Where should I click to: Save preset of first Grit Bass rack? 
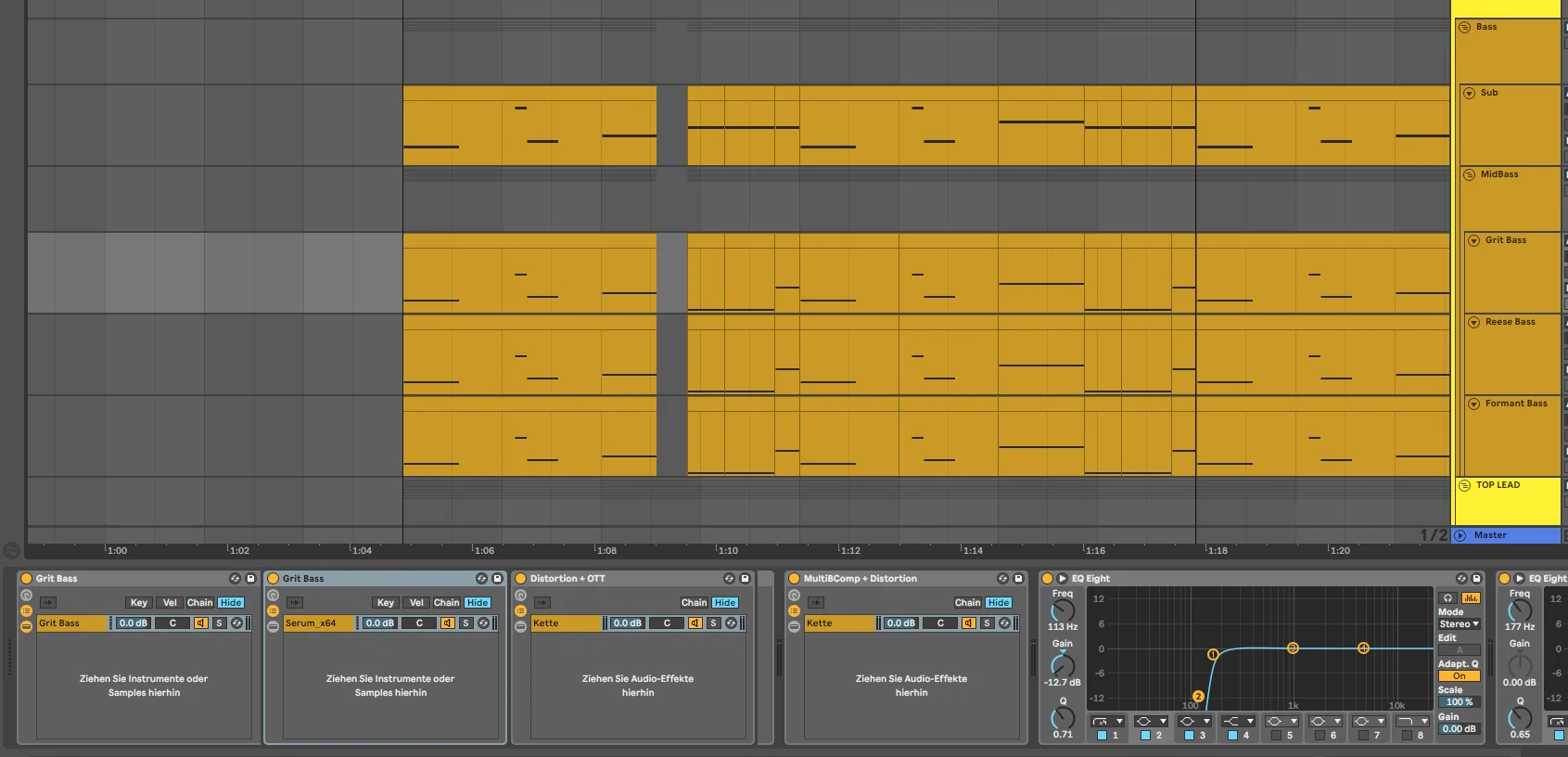click(x=250, y=578)
